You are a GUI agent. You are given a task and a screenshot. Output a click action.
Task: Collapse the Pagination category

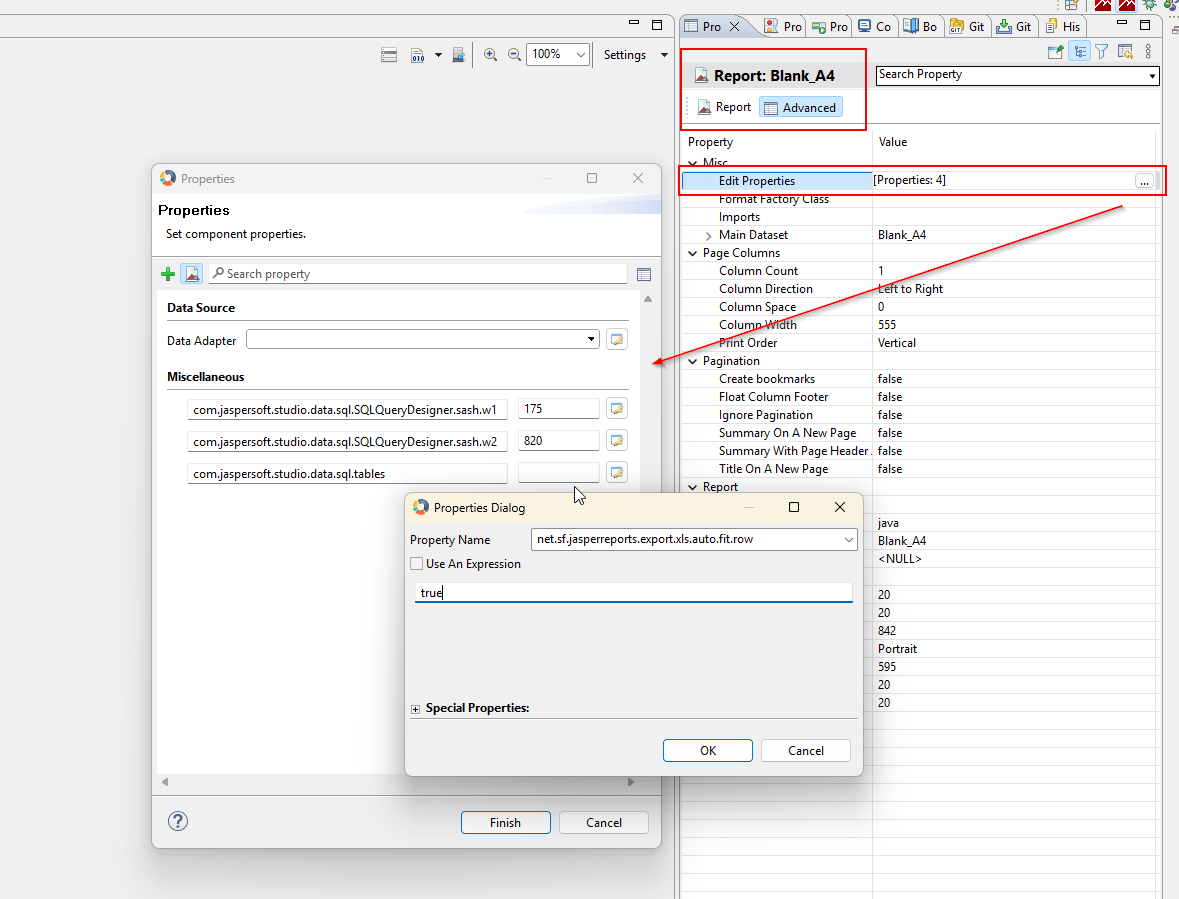coord(693,362)
